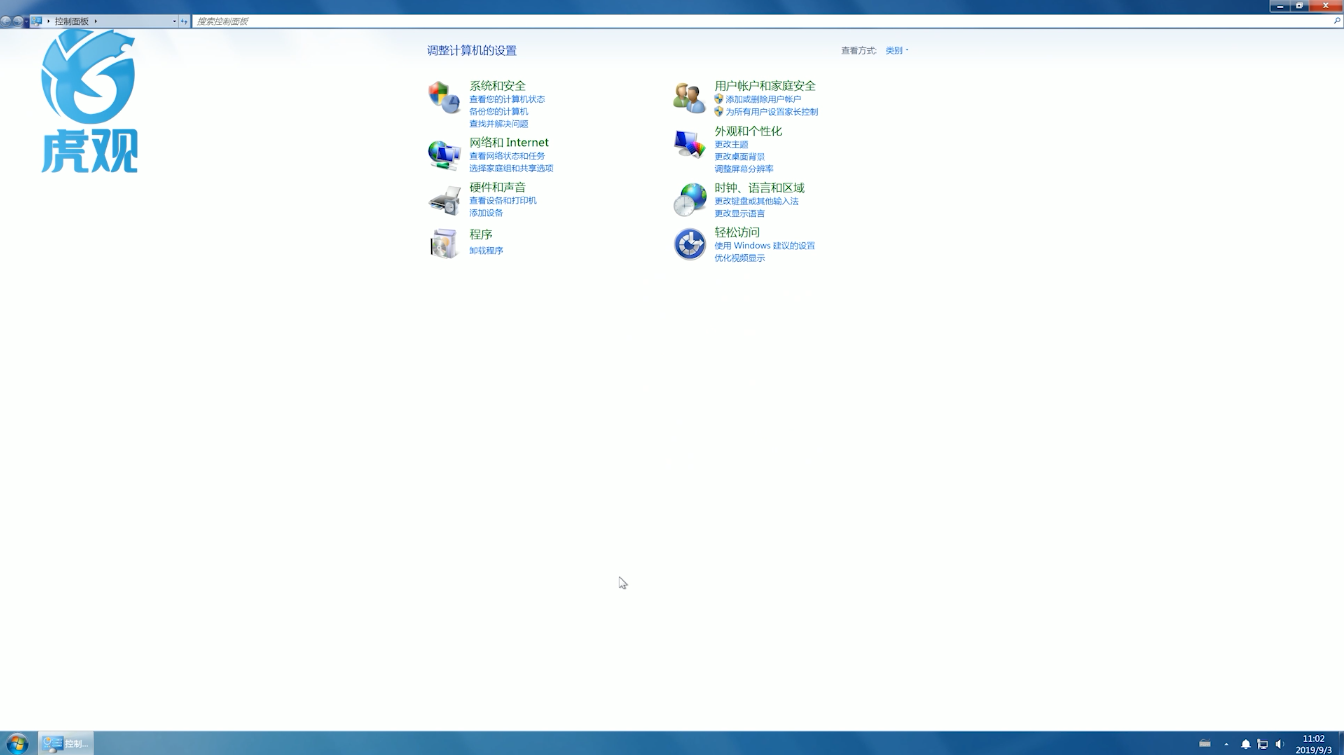Open 用户帐户和家庭安全 category heading
The image size is (1344, 755).
[x=765, y=86]
